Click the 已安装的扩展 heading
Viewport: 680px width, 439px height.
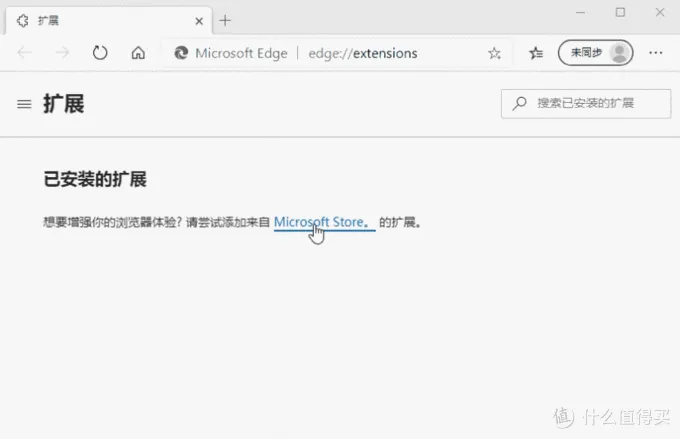95,179
